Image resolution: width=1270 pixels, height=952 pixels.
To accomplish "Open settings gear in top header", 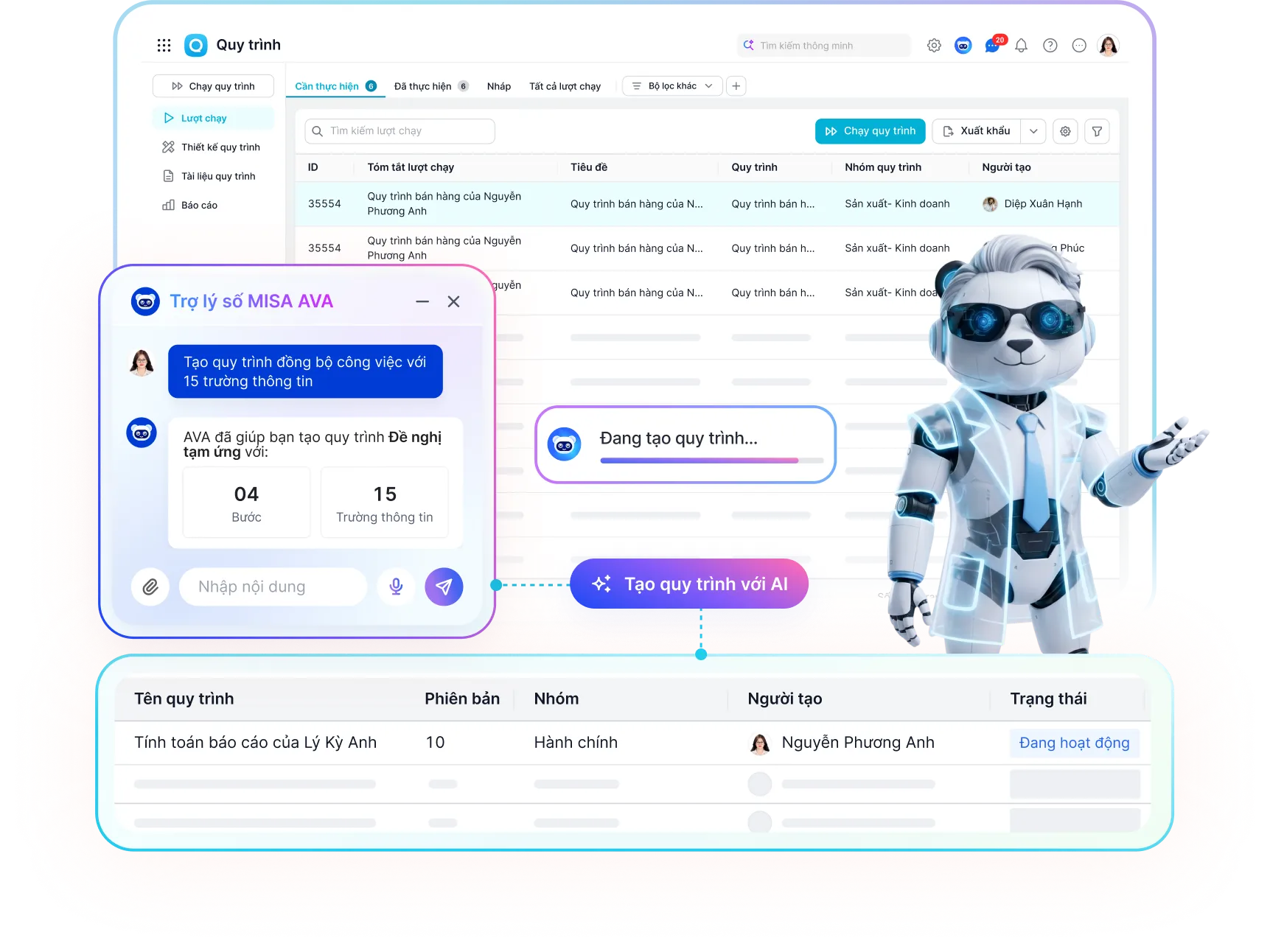I will click(x=934, y=46).
